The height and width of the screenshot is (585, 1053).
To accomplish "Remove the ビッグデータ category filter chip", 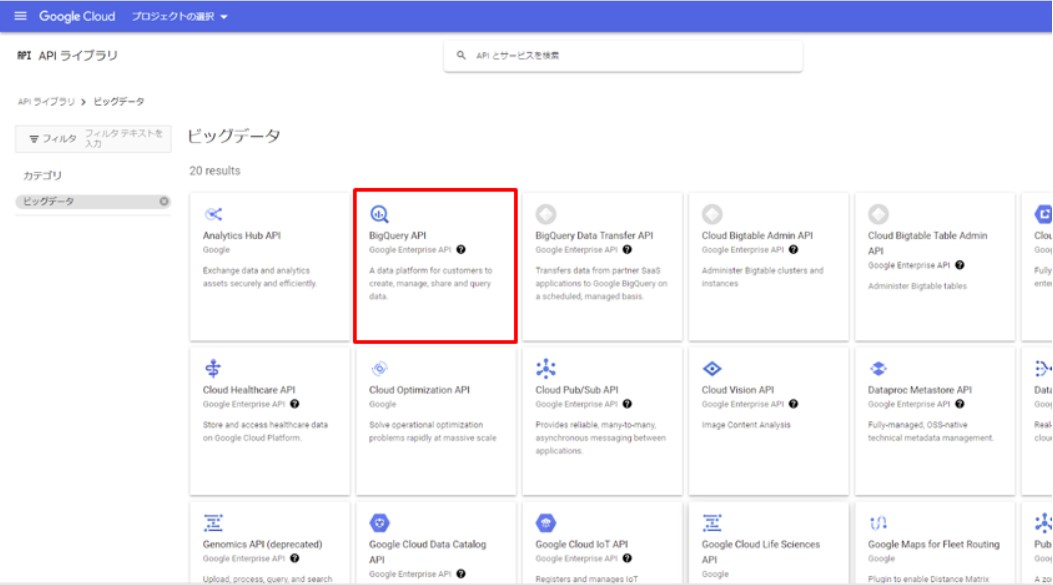I will 164,201.
